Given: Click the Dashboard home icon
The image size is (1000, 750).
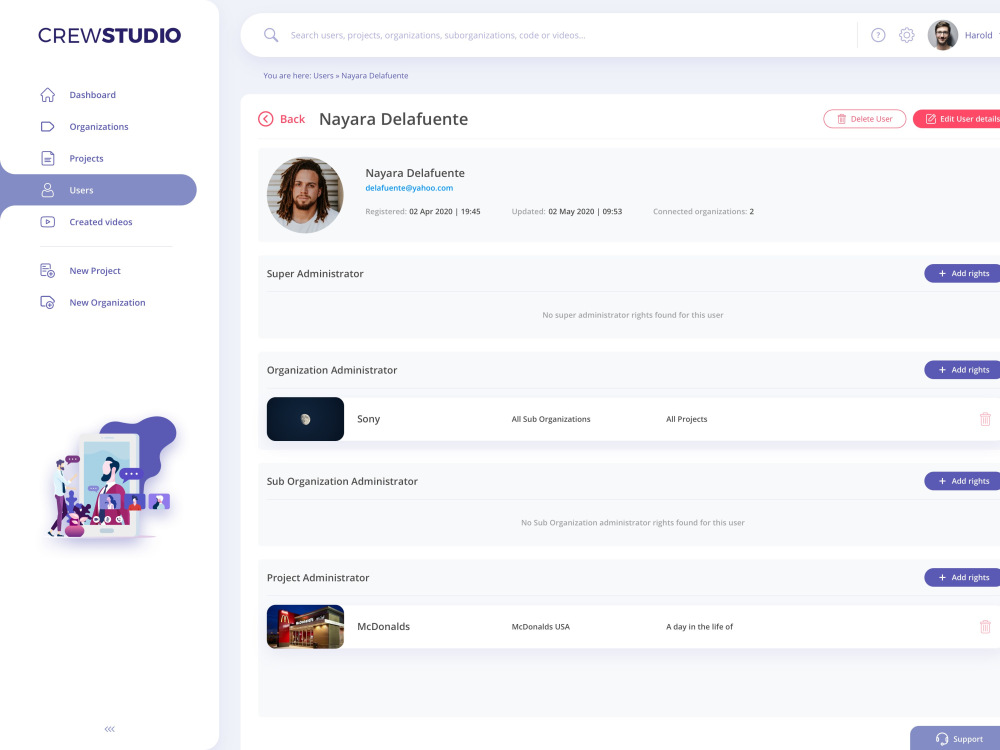Looking at the screenshot, I should (48, 95).
